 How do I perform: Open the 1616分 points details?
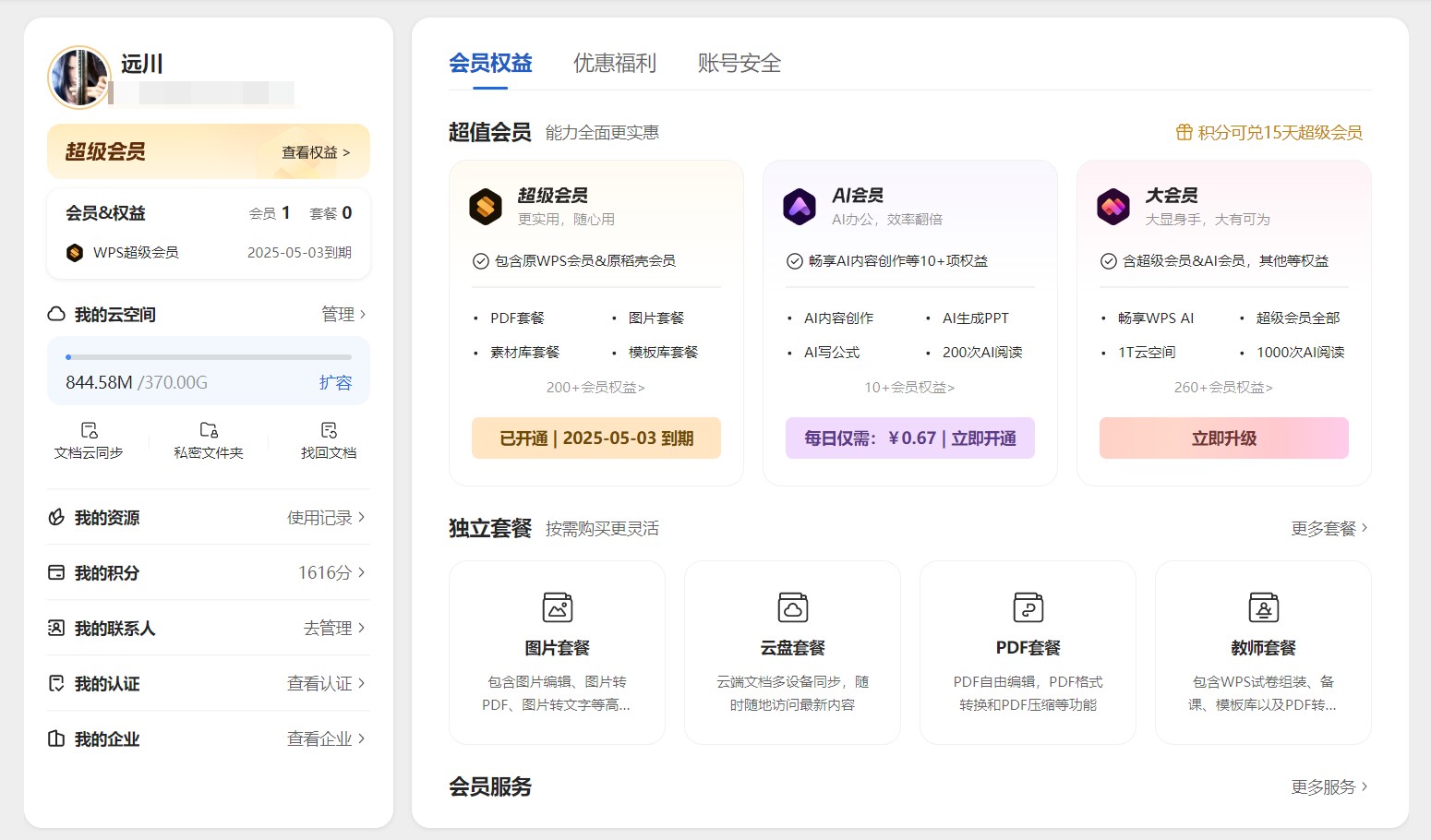point(331,572)
